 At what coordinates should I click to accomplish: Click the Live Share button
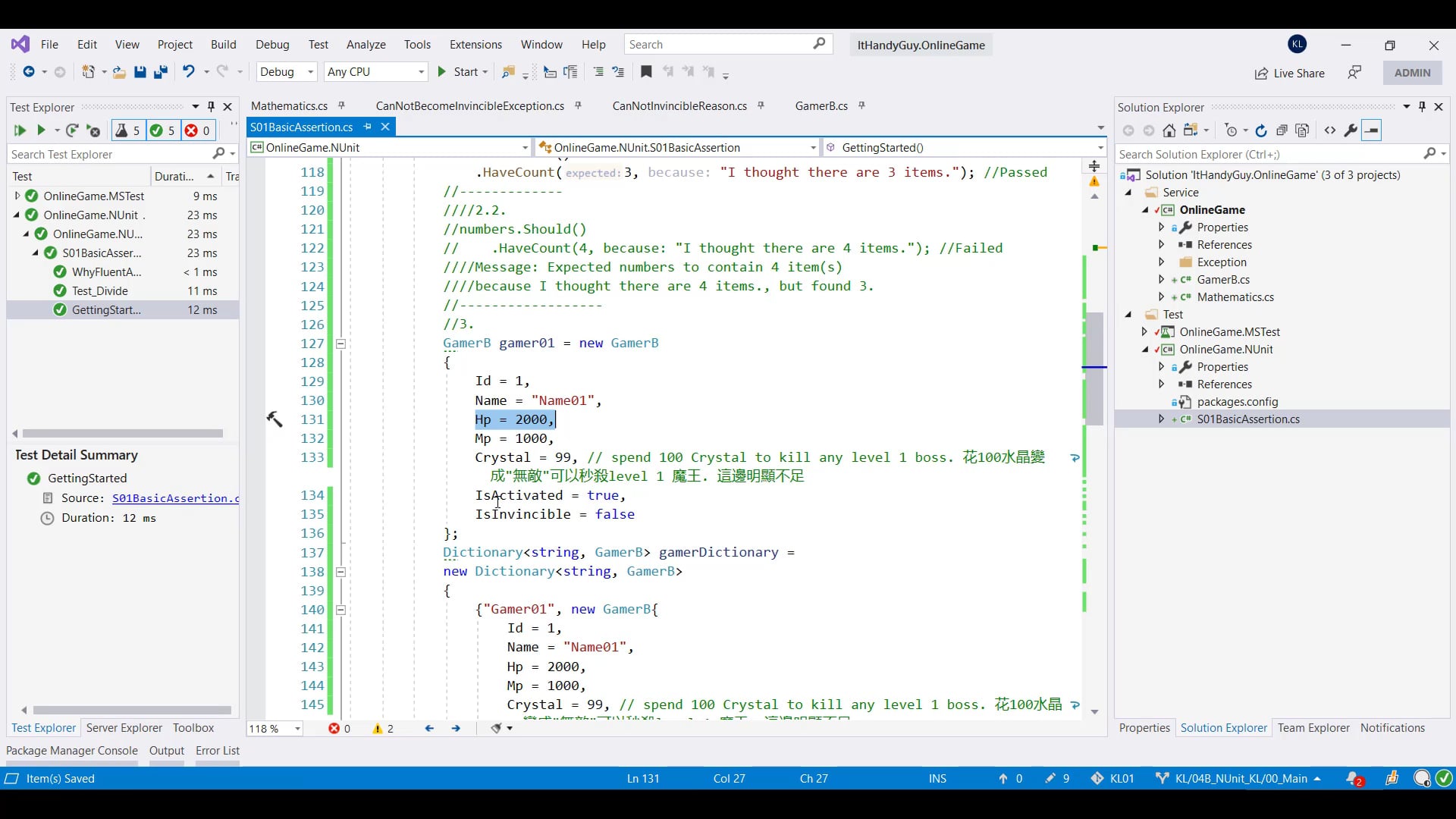coord(1289,73)
